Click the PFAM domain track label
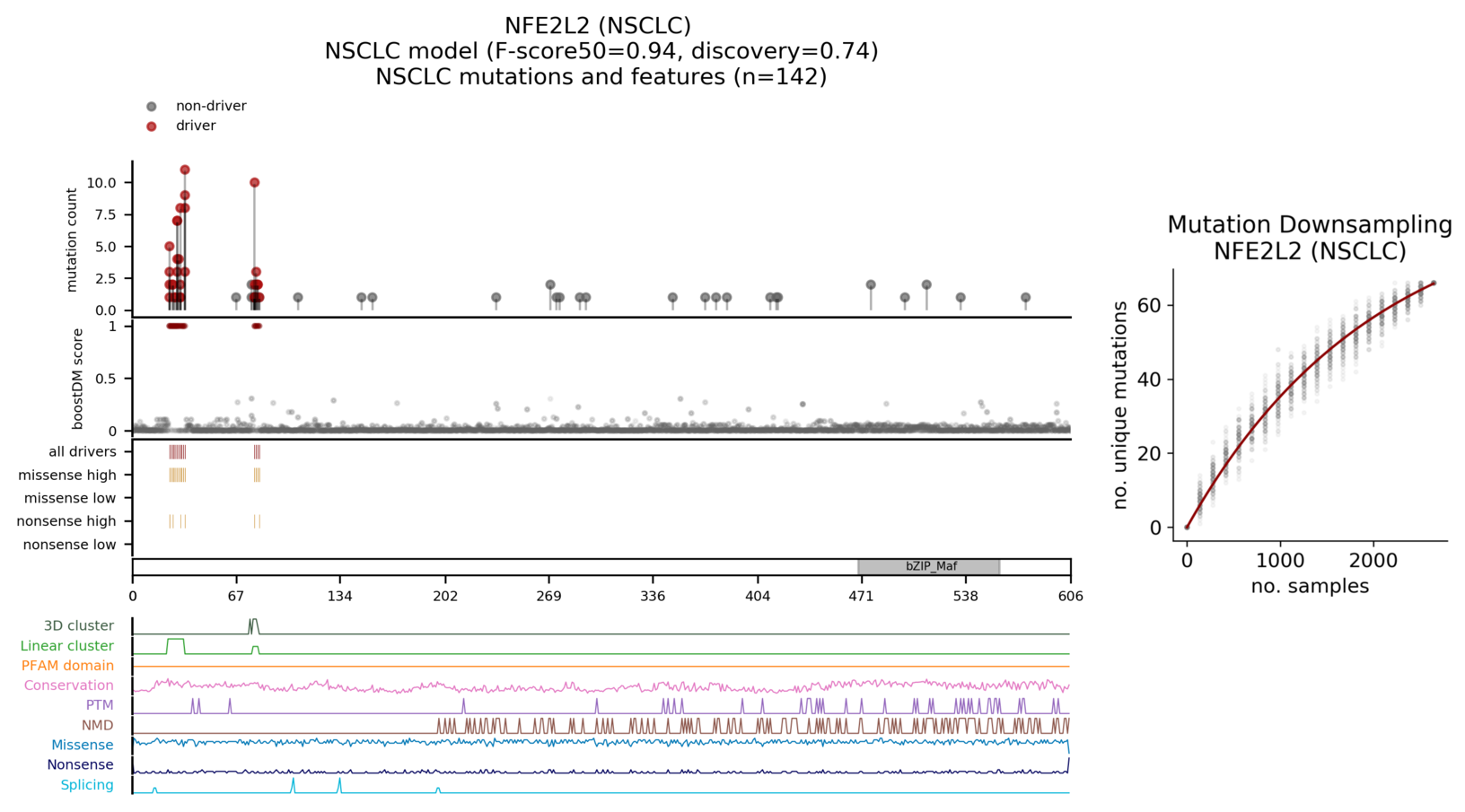The height and width of the screenshot is (812, 1465). (67, 666)
